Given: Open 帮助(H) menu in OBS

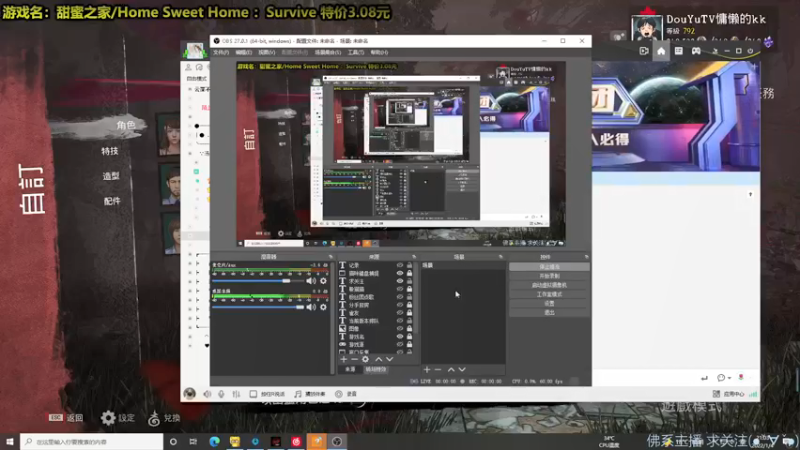Looking at the screenshot, I should click(379, 52).
